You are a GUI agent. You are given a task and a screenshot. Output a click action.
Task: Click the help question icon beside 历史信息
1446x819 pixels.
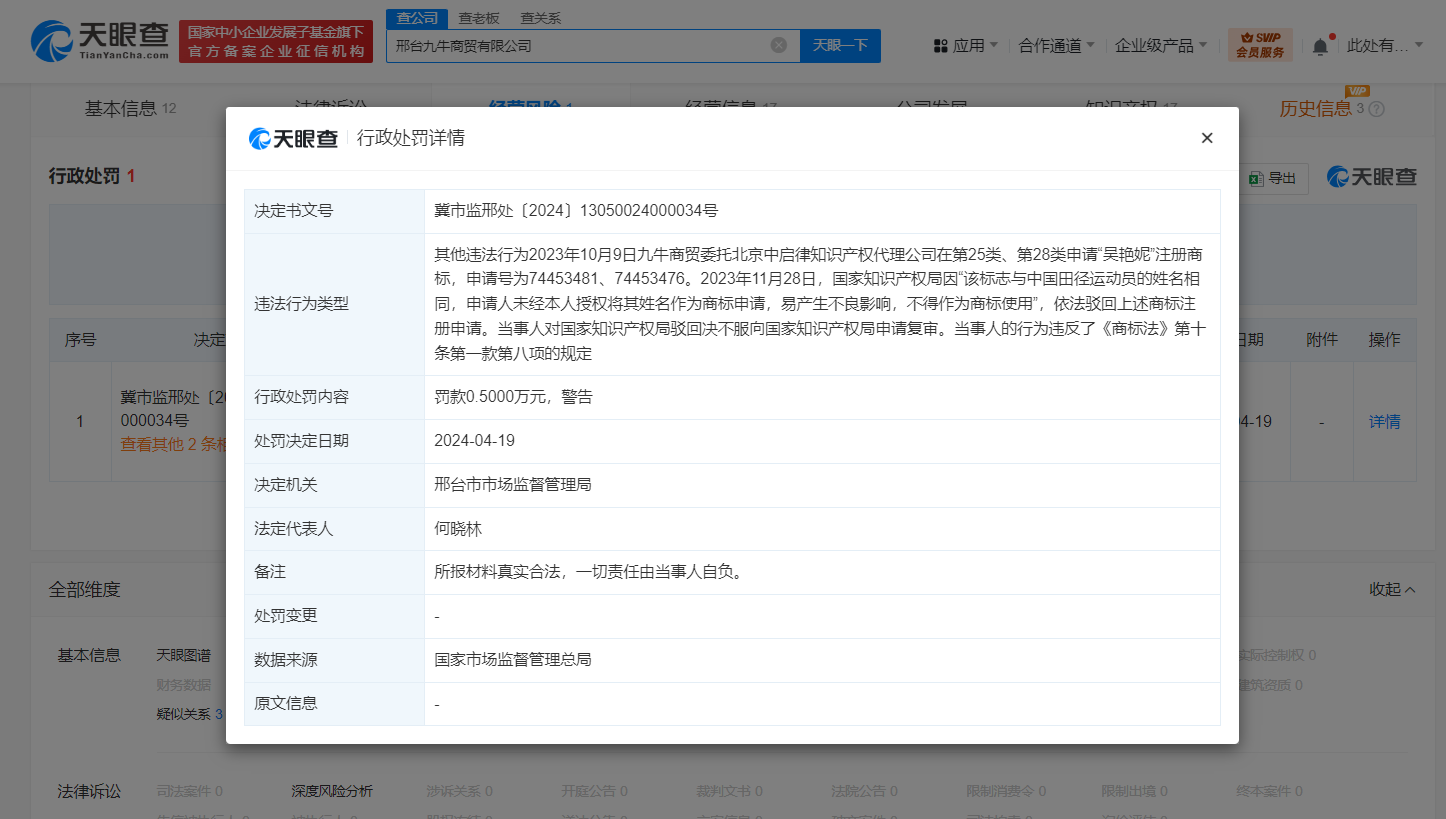point(1376,109)
